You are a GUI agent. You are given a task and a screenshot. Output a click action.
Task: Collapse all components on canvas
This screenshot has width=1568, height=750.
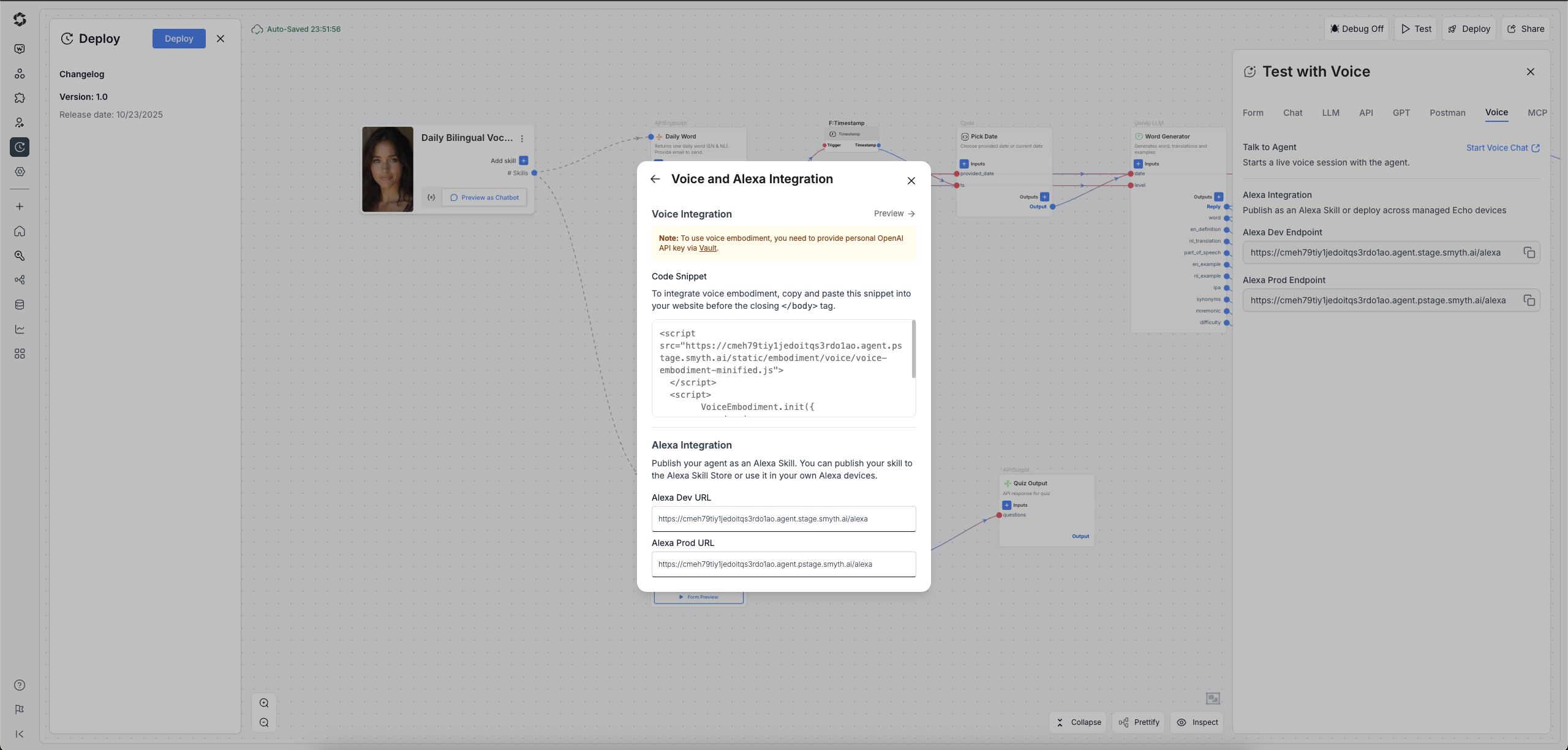1078,722
